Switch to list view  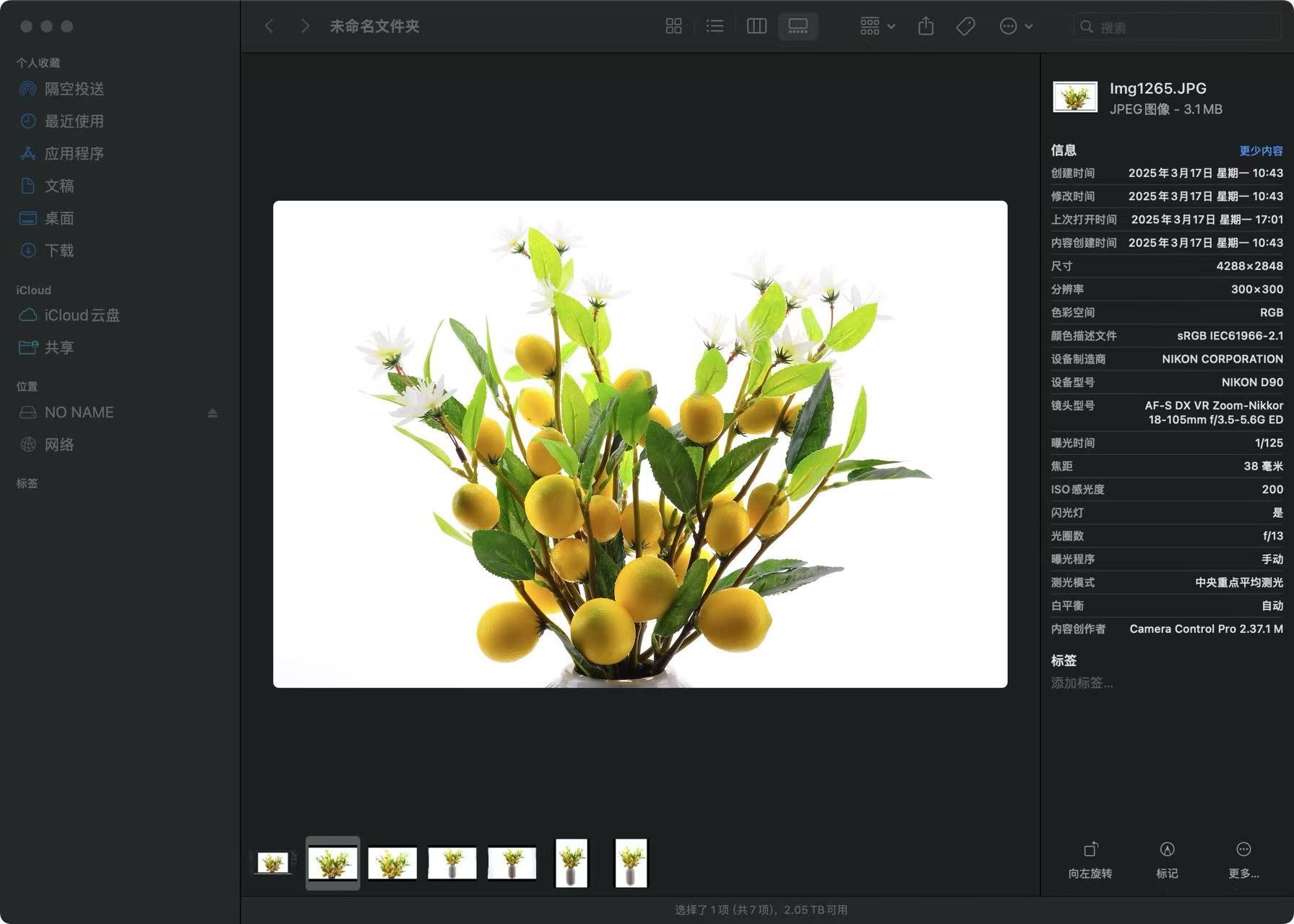coord(715,27)
